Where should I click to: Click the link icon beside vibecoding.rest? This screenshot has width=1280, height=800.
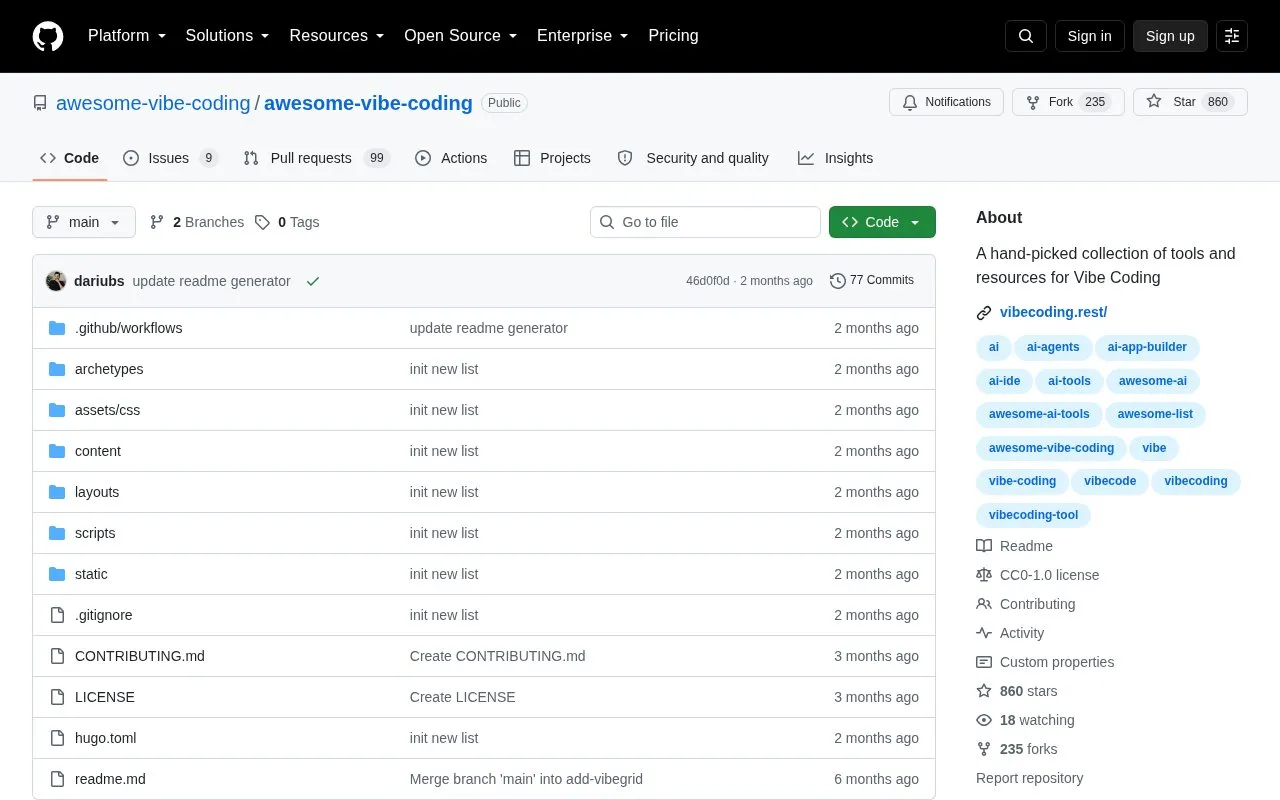[984, 313]
